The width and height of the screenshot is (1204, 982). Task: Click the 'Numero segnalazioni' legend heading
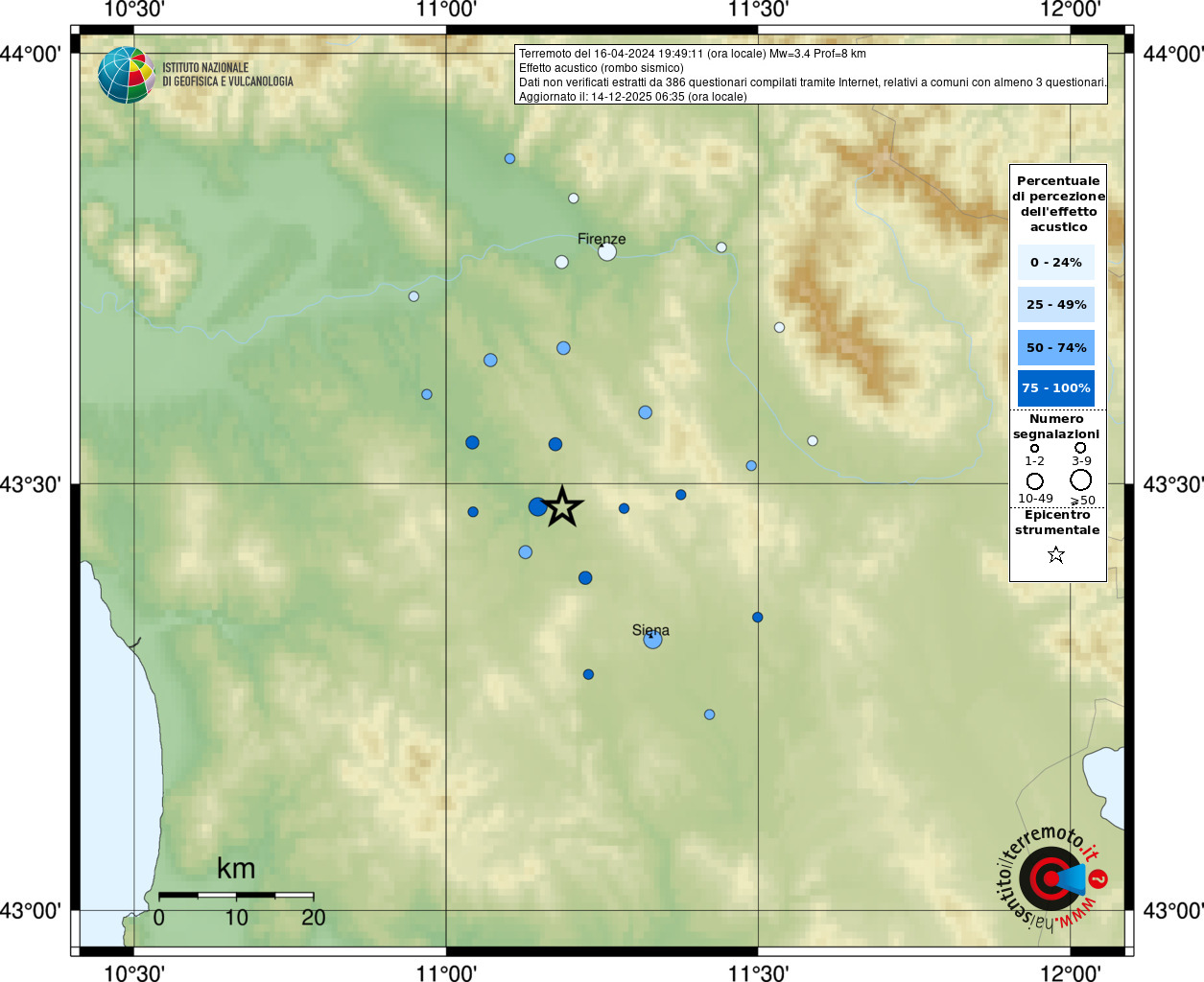(x=1056, y=427)
